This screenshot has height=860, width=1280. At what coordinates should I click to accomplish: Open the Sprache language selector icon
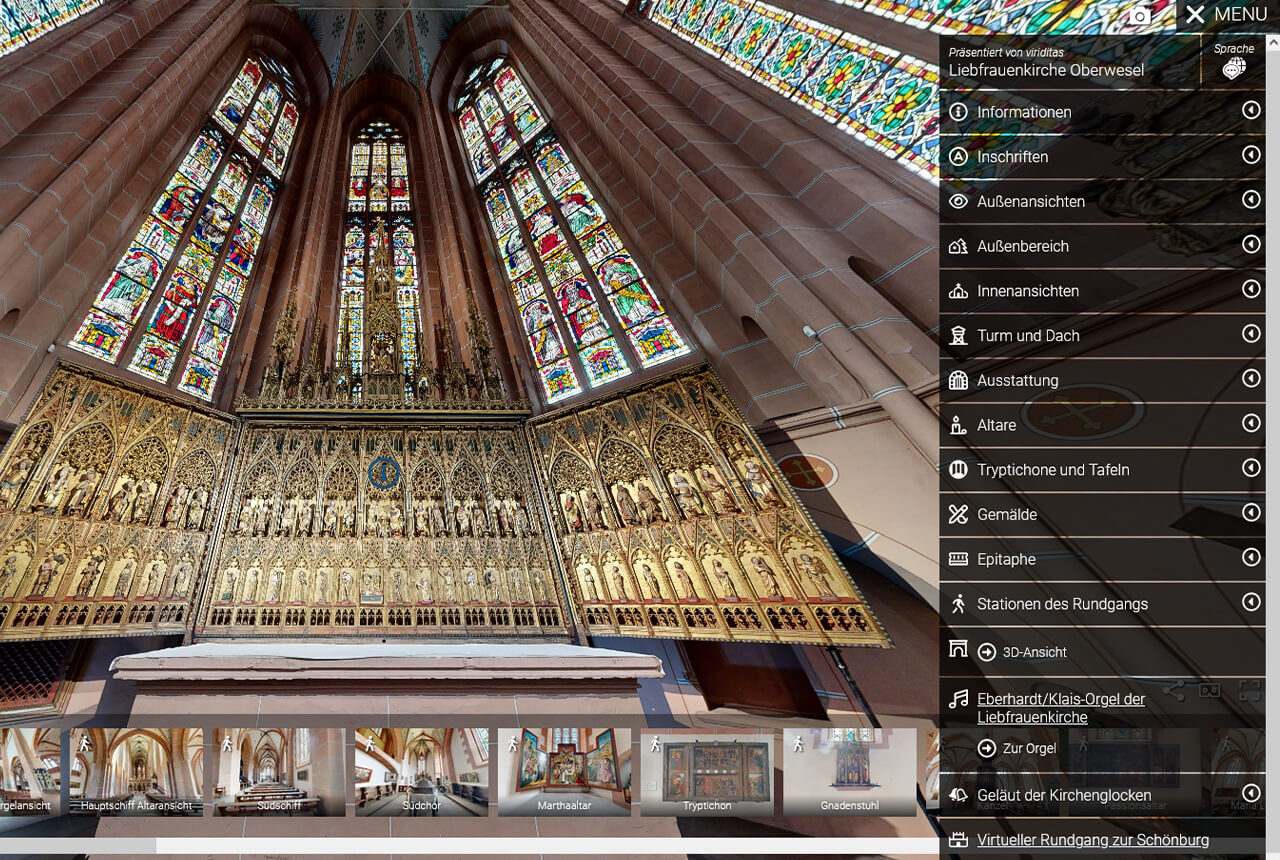click(1234, 68)
